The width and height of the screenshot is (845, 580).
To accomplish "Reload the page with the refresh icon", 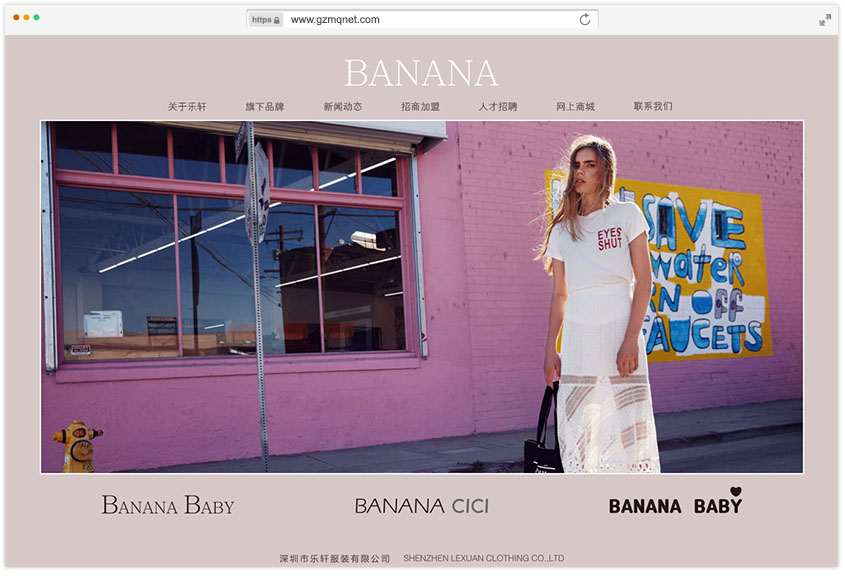I will click(585, 20).
